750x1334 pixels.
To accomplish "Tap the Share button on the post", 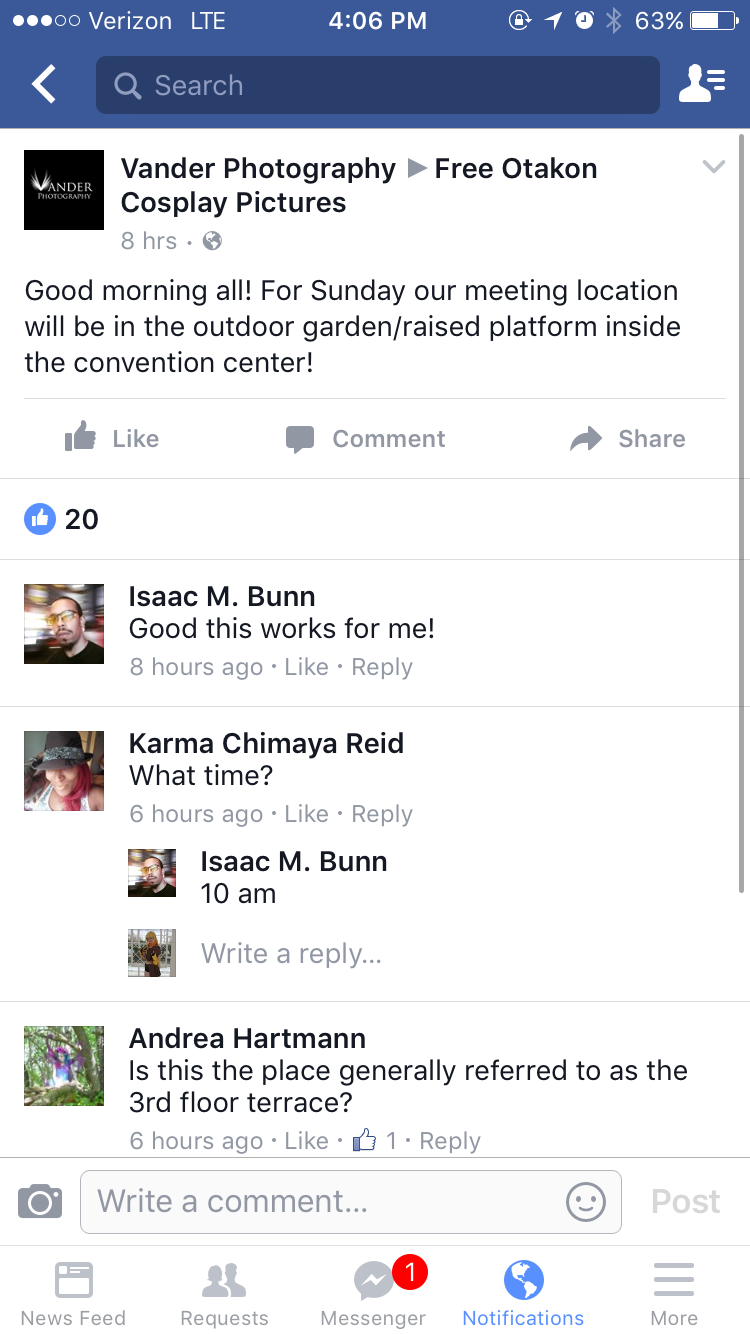I will coord(628,438).
